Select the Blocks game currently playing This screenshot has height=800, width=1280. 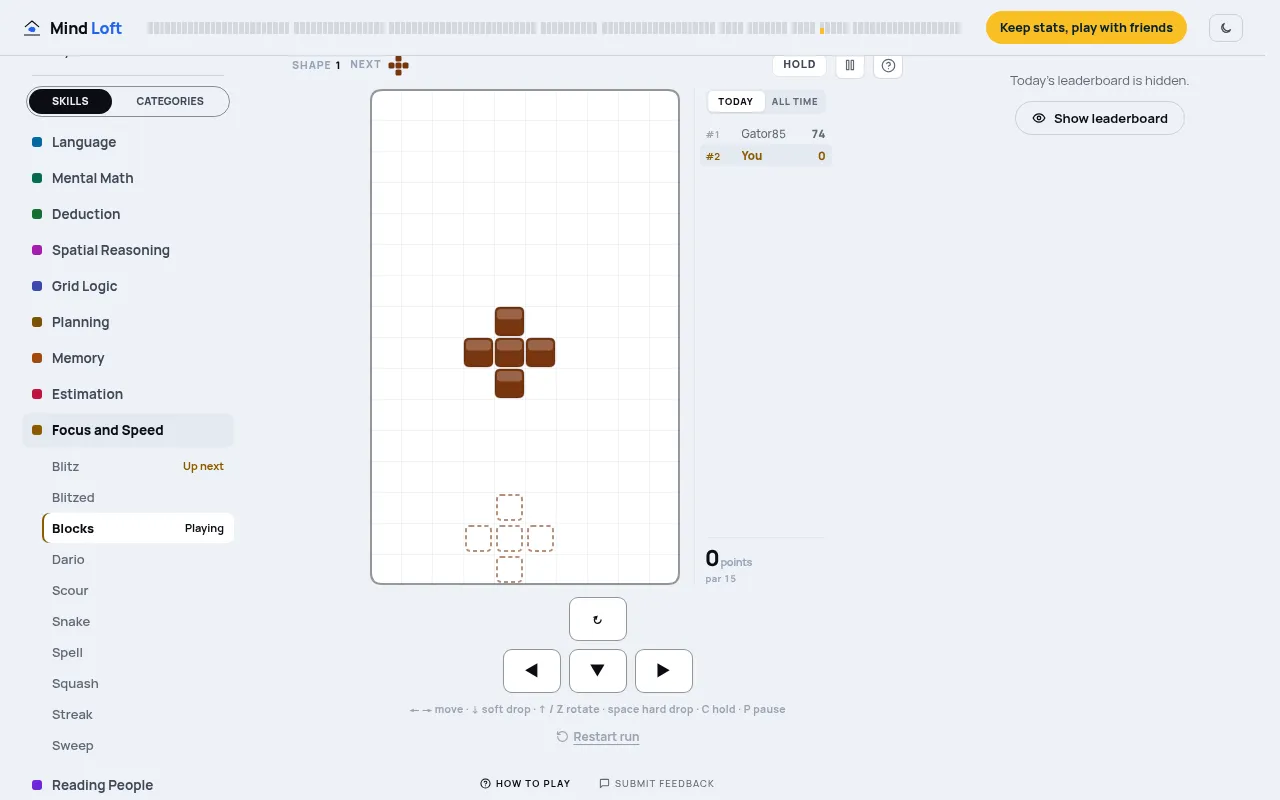(x=138, y=528)
